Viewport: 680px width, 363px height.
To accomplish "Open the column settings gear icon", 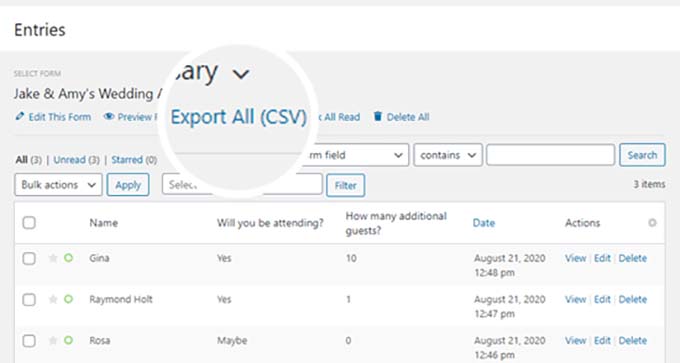I will pyautogui.click(x=652, y=223).
